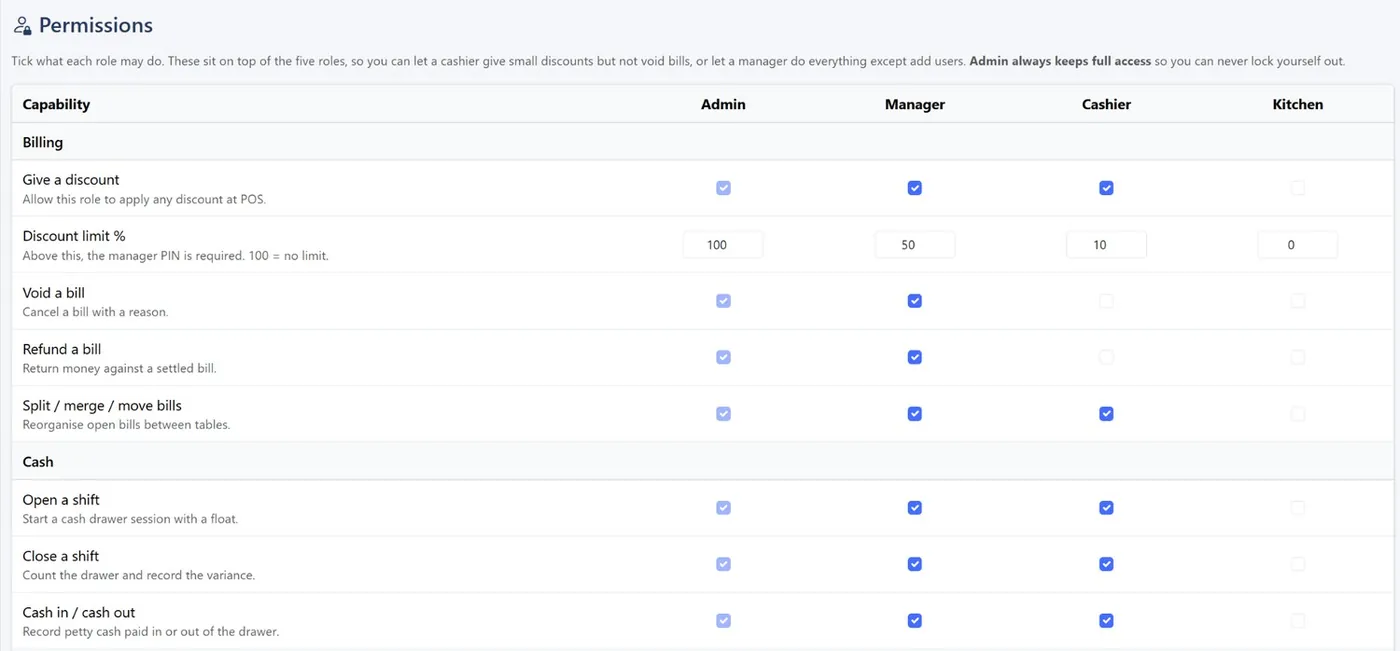The width and height of the screenshot is (1400, 651).
Task: Uncheck Cashier permission for Give a discount
Action: click(x=1106, y=188)
